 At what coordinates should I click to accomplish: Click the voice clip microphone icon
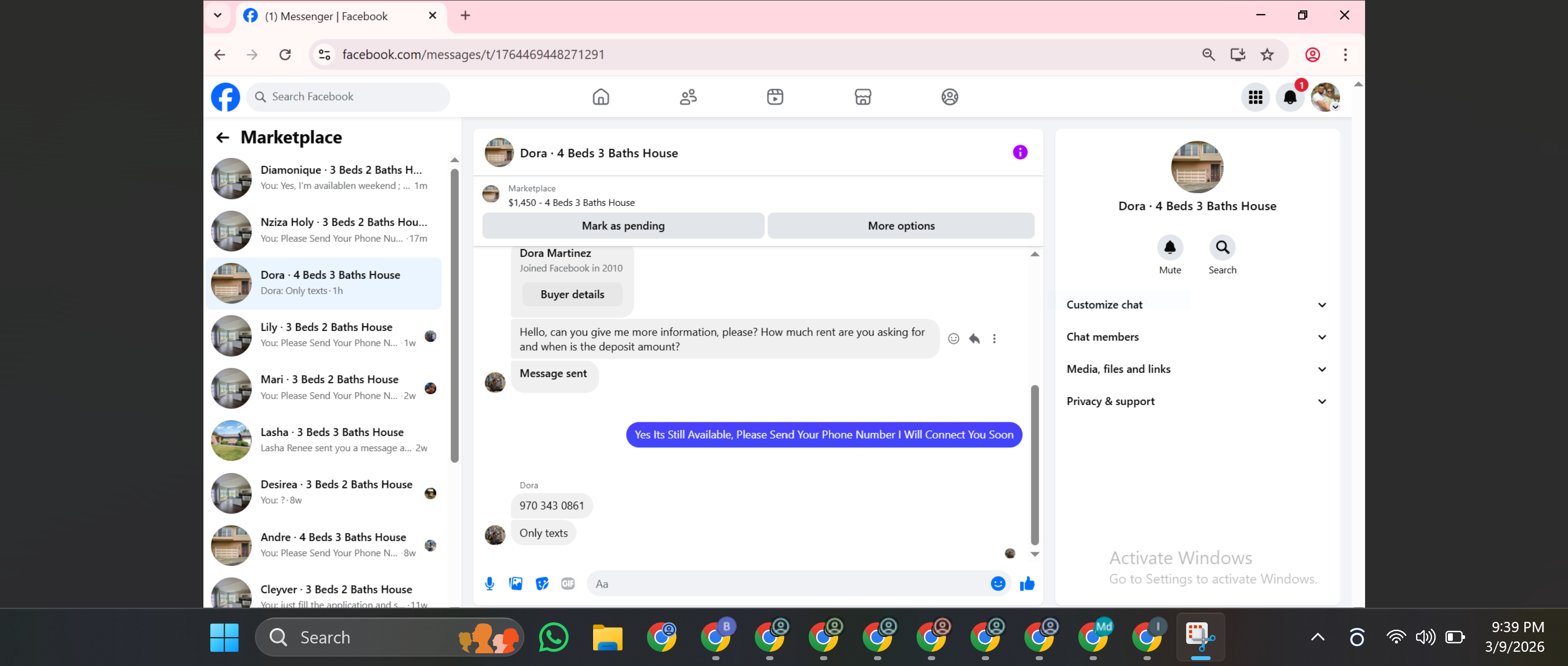tap(489, 584)
